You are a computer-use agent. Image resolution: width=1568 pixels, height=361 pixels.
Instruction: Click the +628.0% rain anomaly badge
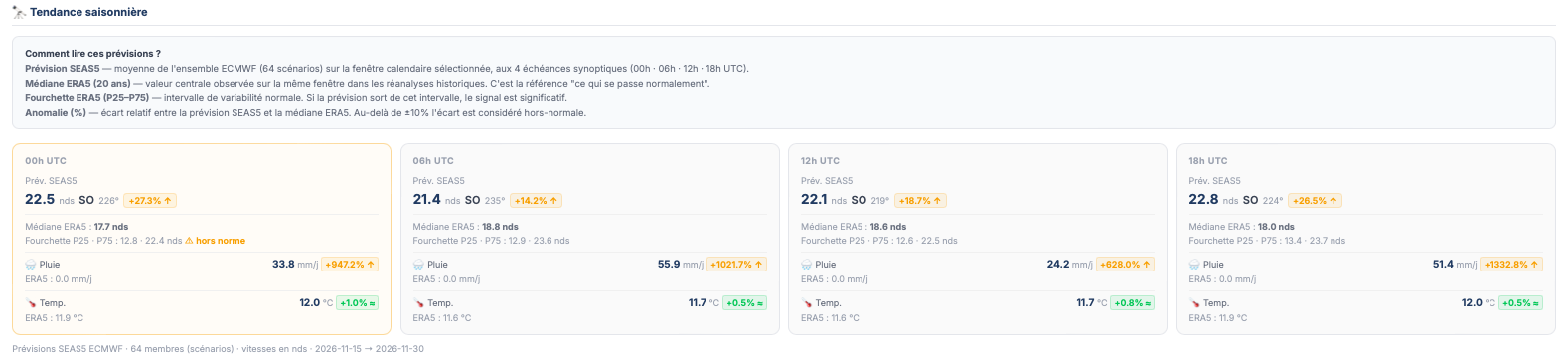(x=1125, y=265)
